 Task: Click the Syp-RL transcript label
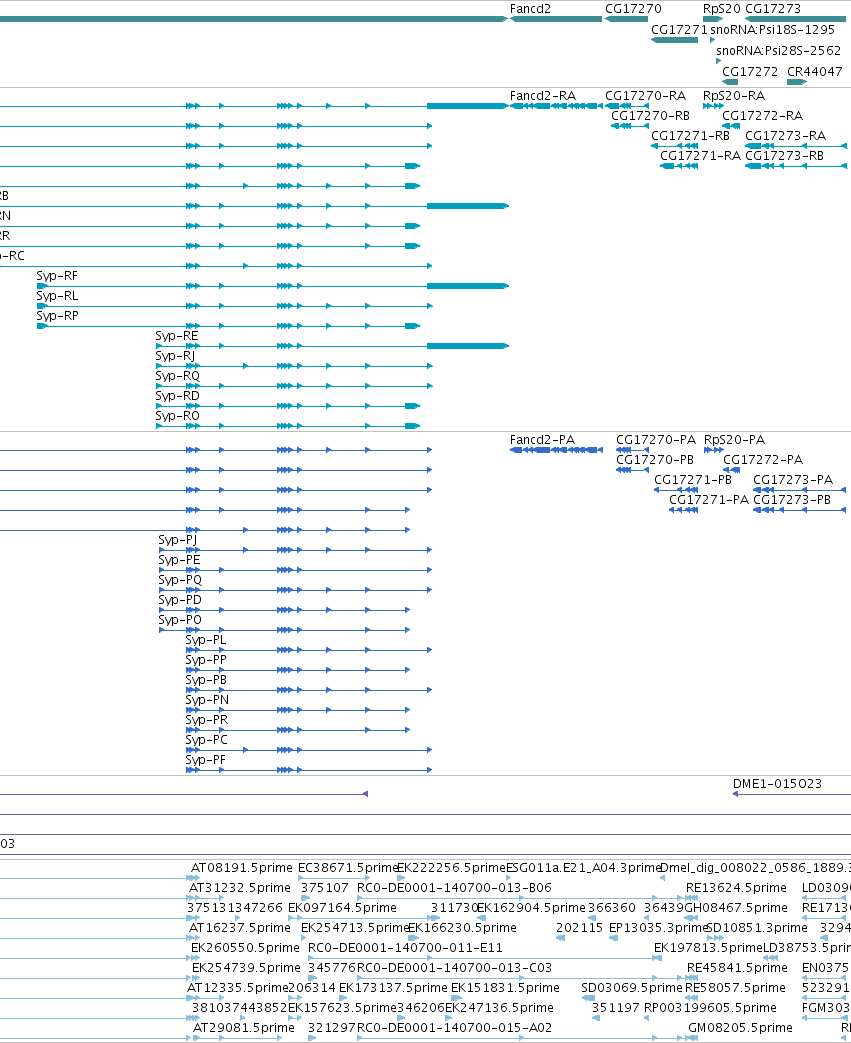(57, 296)
